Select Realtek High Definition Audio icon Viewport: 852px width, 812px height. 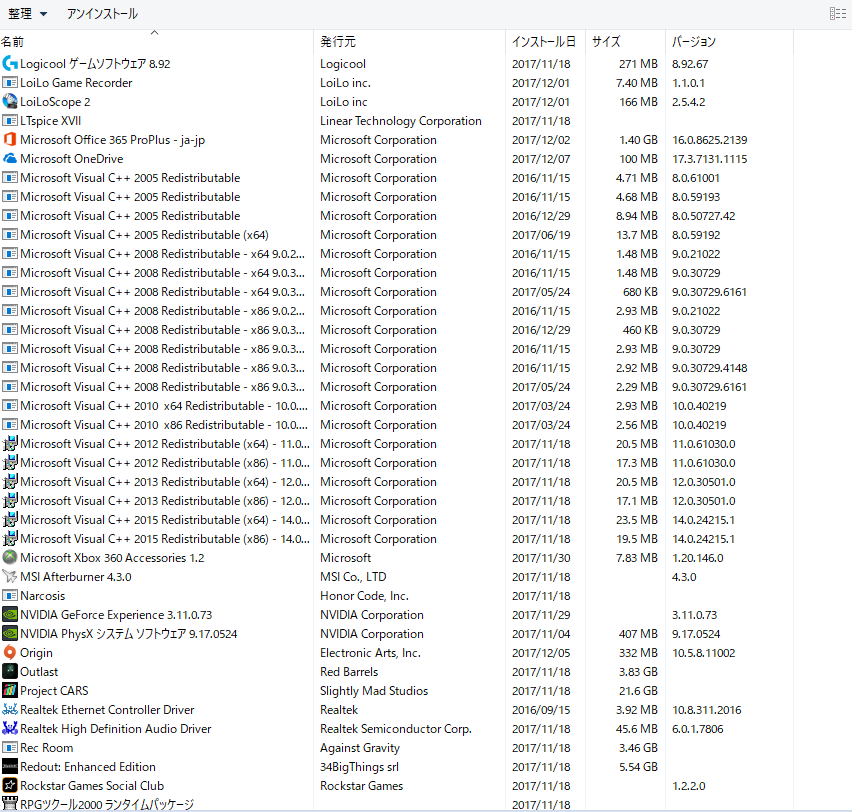pyautogui.click(x=10, y=729)
